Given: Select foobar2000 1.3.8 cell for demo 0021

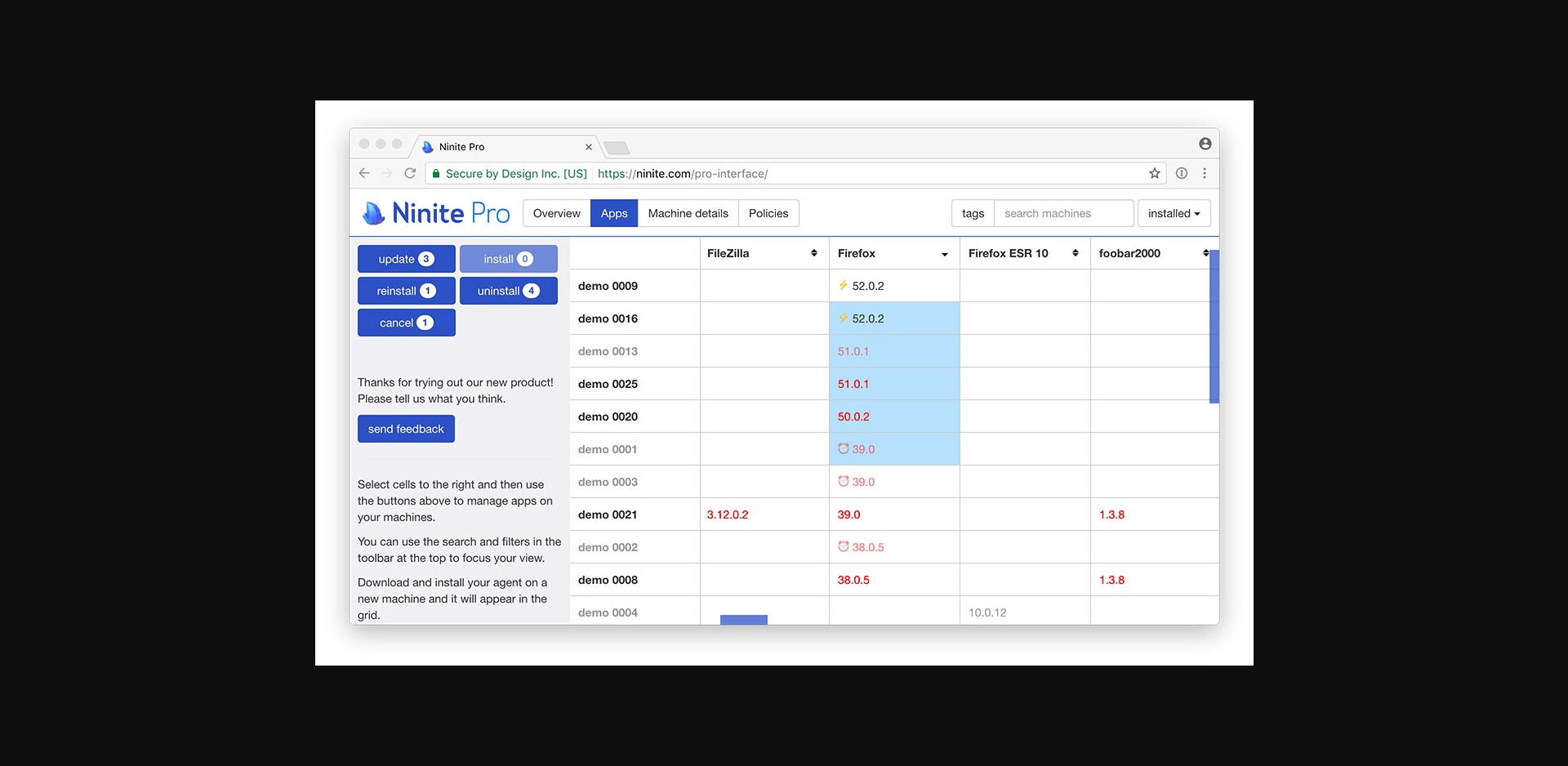Looking at the screenshot, I should point(1155,514).
